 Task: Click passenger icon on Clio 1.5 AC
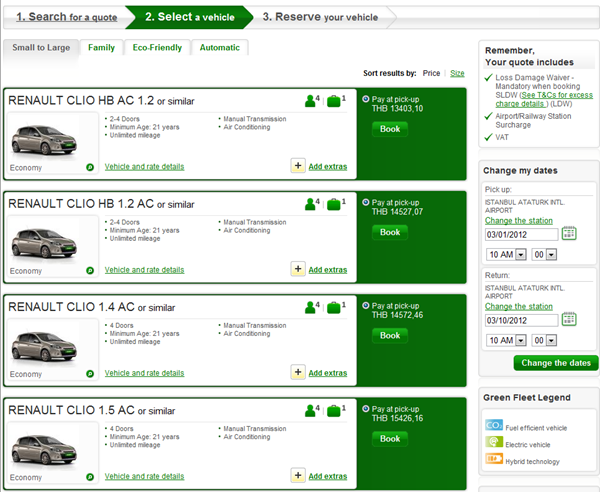[x=310, y=411]
